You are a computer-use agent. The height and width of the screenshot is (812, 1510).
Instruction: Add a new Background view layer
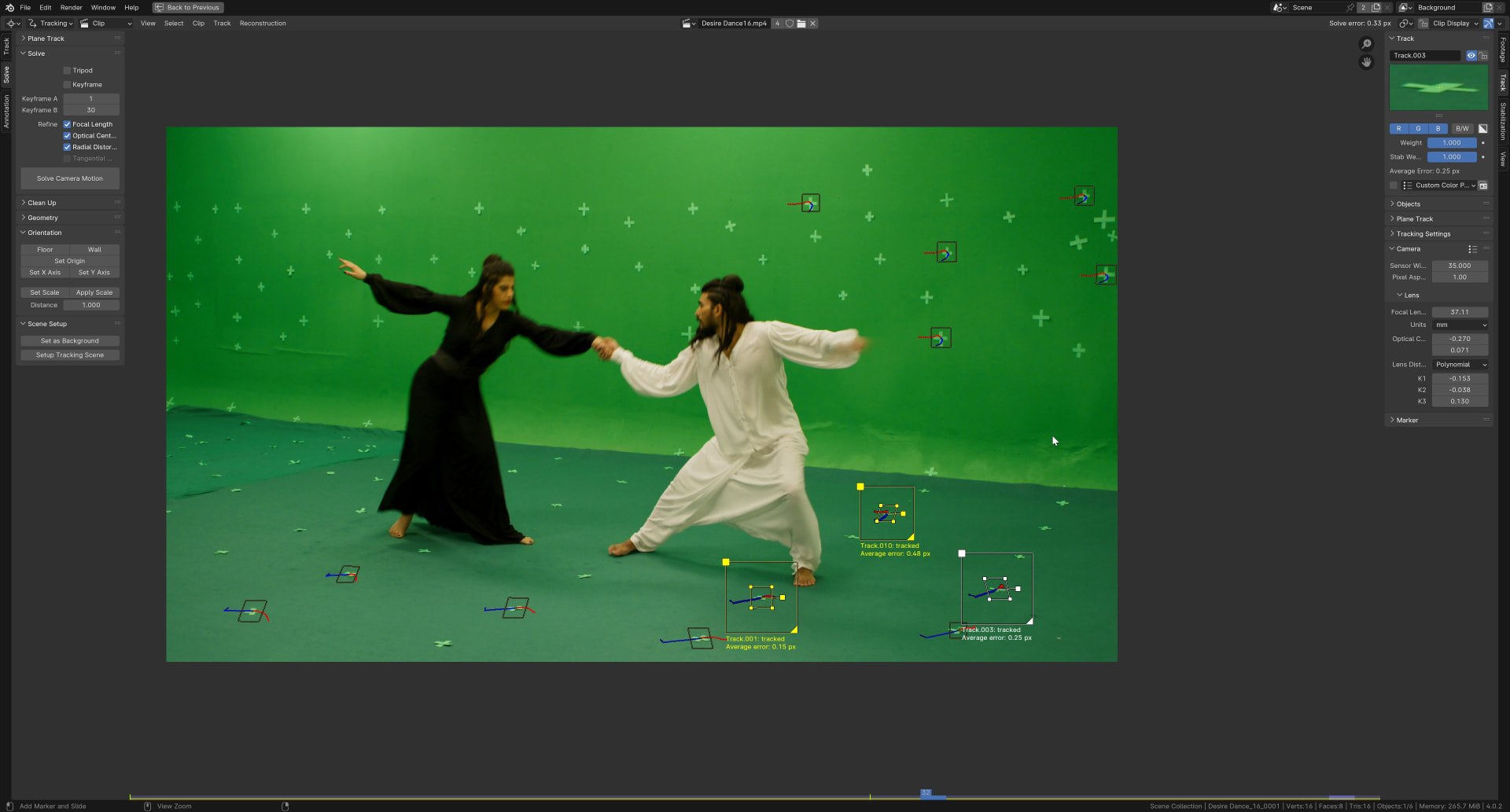(1487, 8)
